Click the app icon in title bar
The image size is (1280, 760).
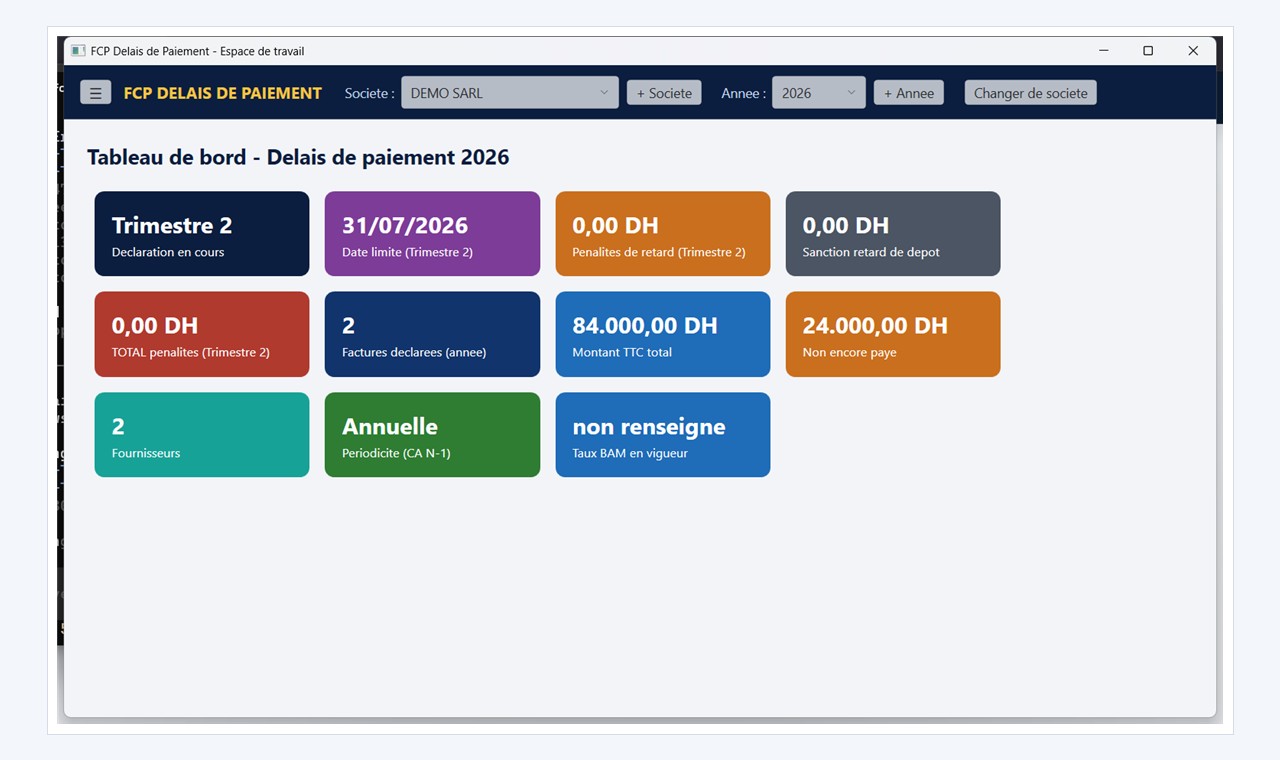pos(78,51)
